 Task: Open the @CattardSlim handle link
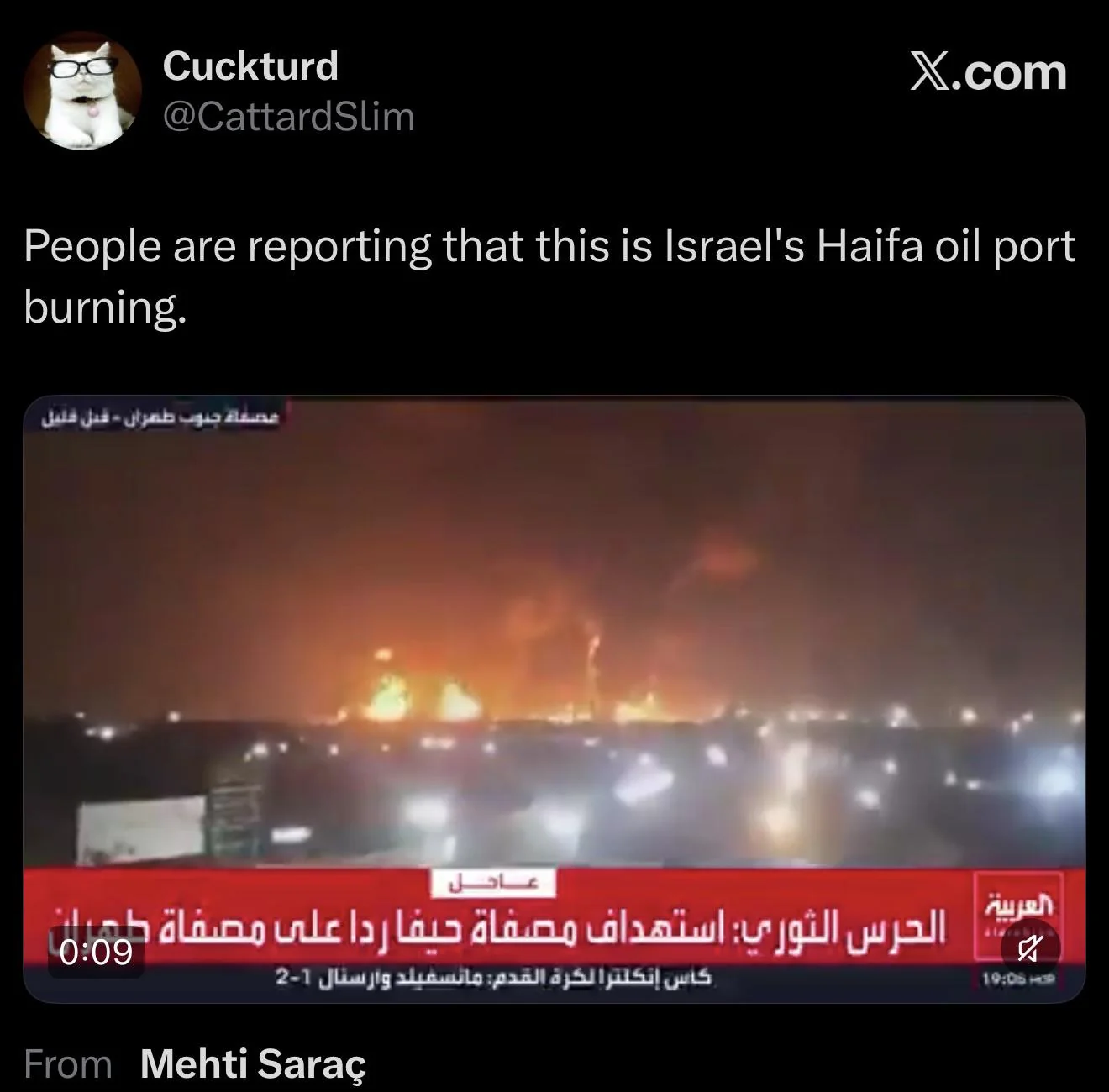pos(288,116)
